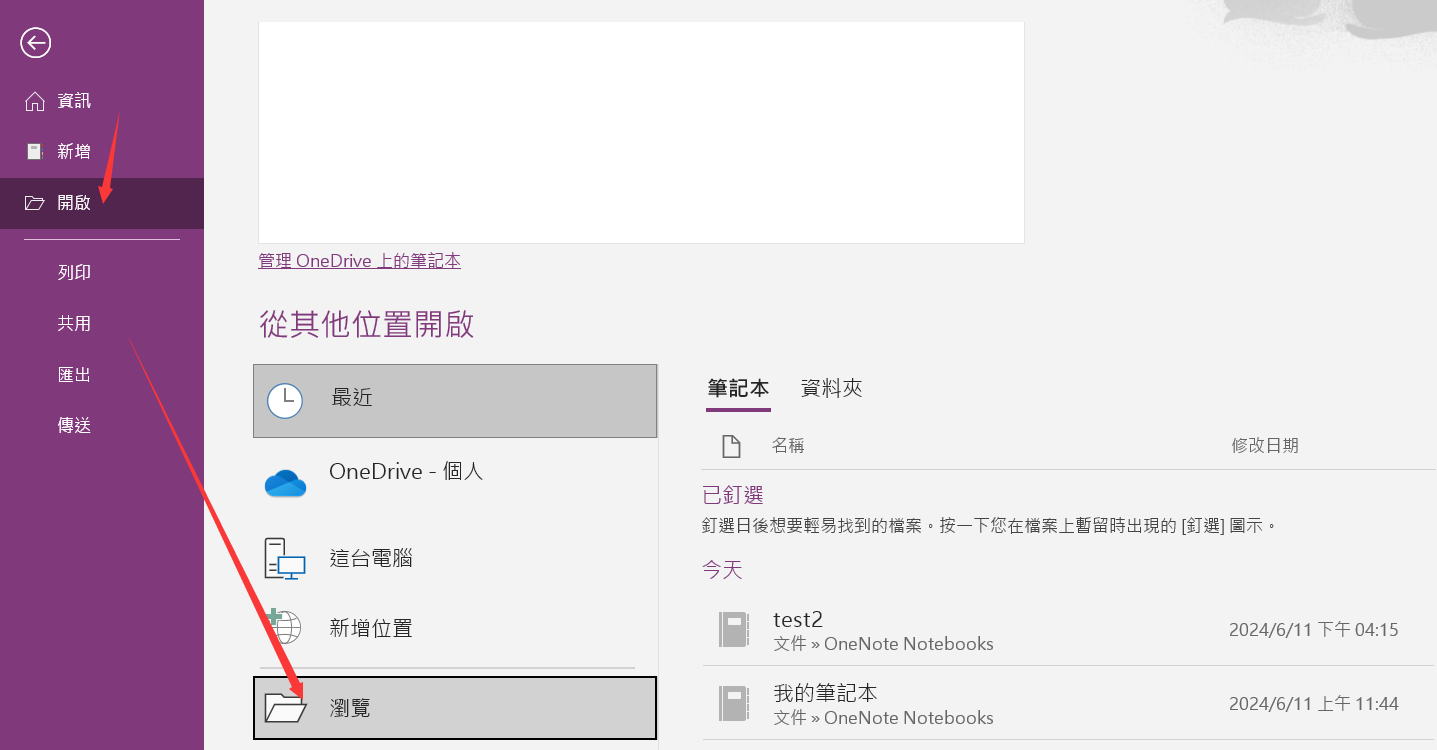Select 這台電腦 location
The height and width of the screenshot is (750, 1437).
[x=455, y=558]
